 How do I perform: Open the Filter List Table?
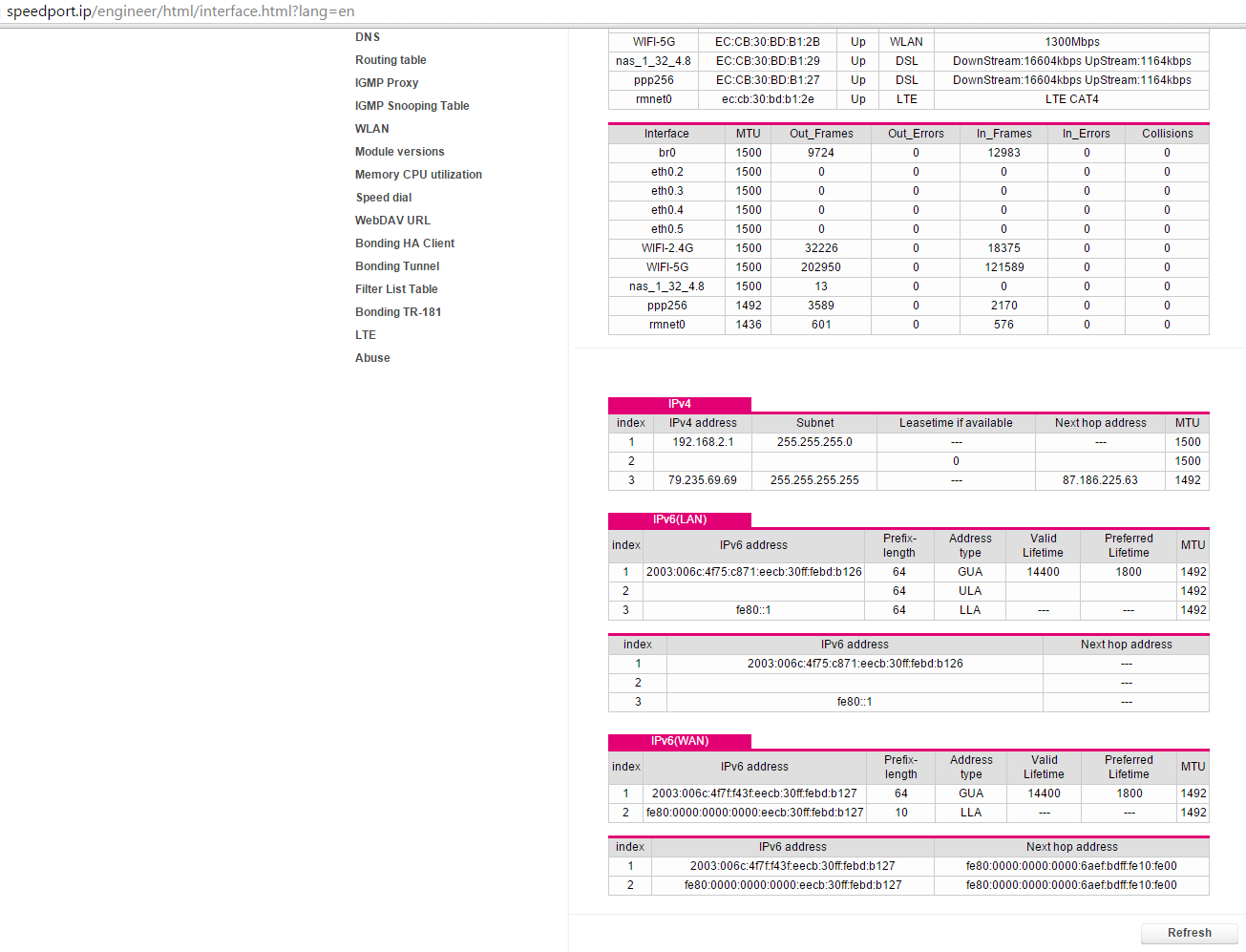click(396, 289)
